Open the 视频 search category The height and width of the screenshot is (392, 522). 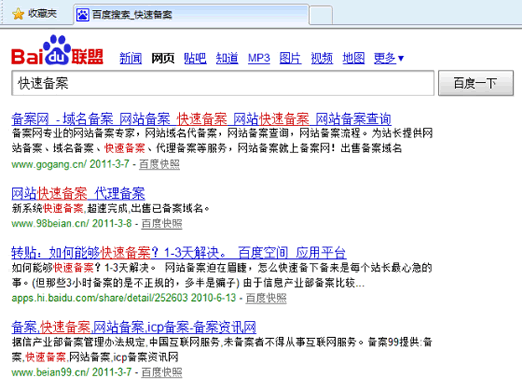[x=322, y=58]
